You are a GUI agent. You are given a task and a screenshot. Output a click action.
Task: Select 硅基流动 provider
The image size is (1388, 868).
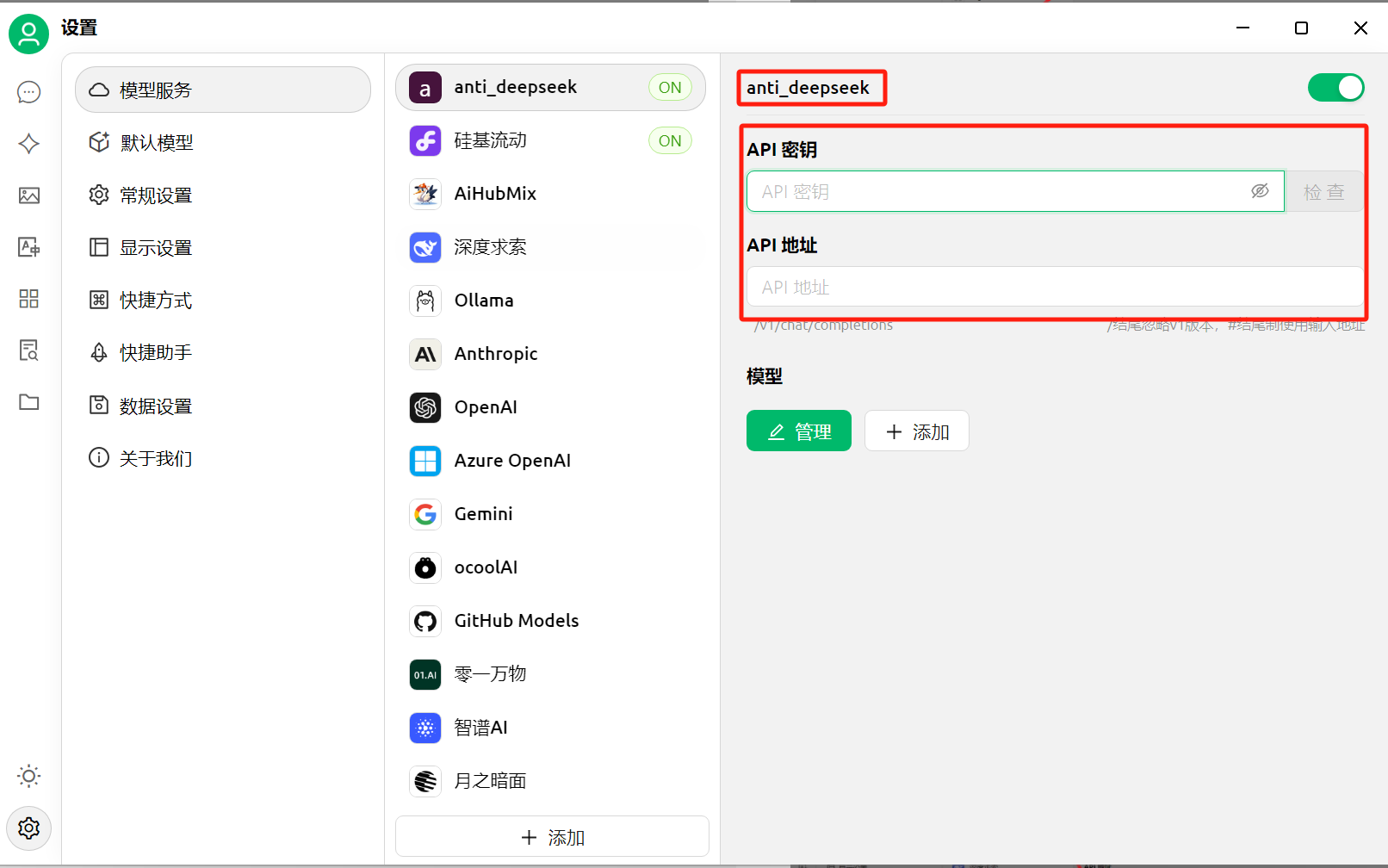click(x=550, y=140)
